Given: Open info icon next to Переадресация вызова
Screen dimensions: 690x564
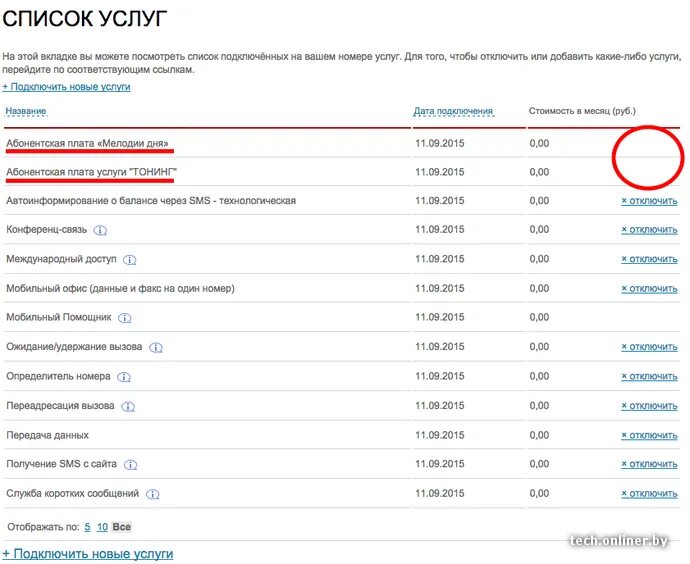Looking at the screenshot, I should pyautogui.click(x=128, y=407).
